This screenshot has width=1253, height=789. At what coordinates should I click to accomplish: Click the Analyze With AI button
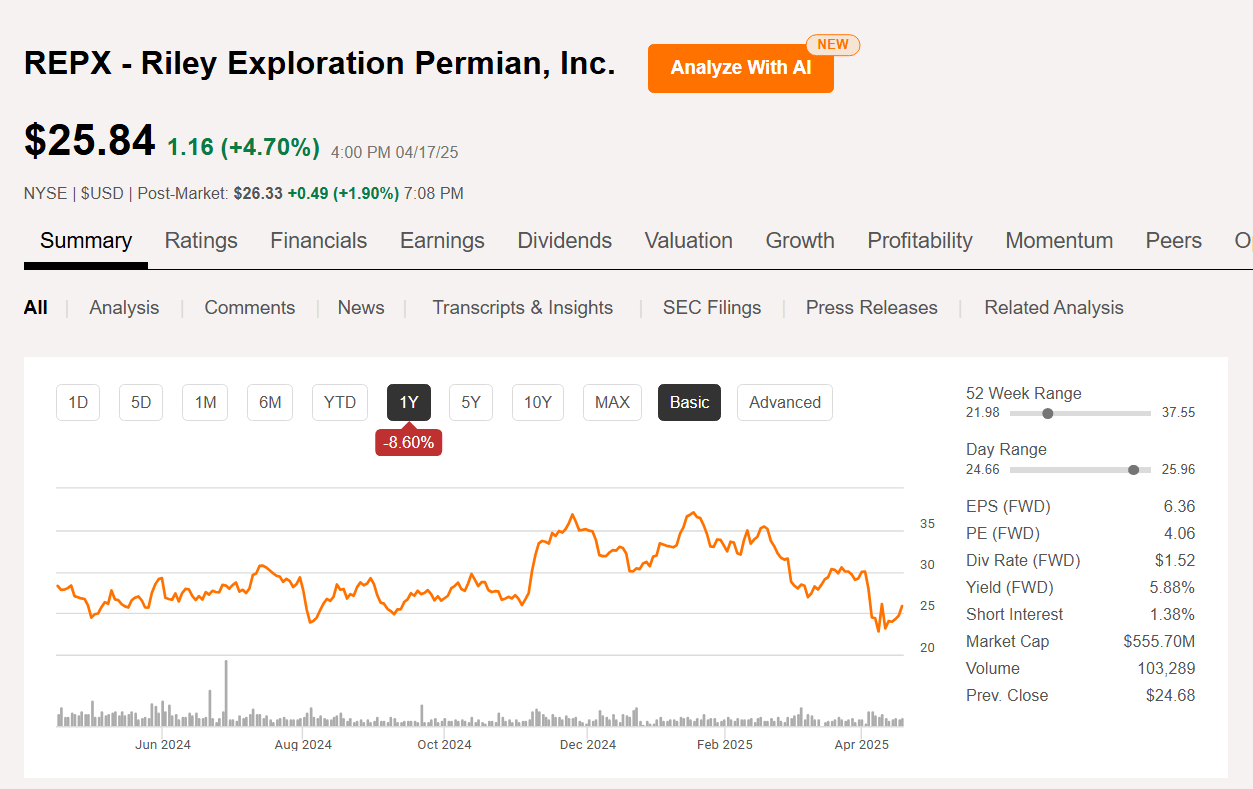pos(740,68)
